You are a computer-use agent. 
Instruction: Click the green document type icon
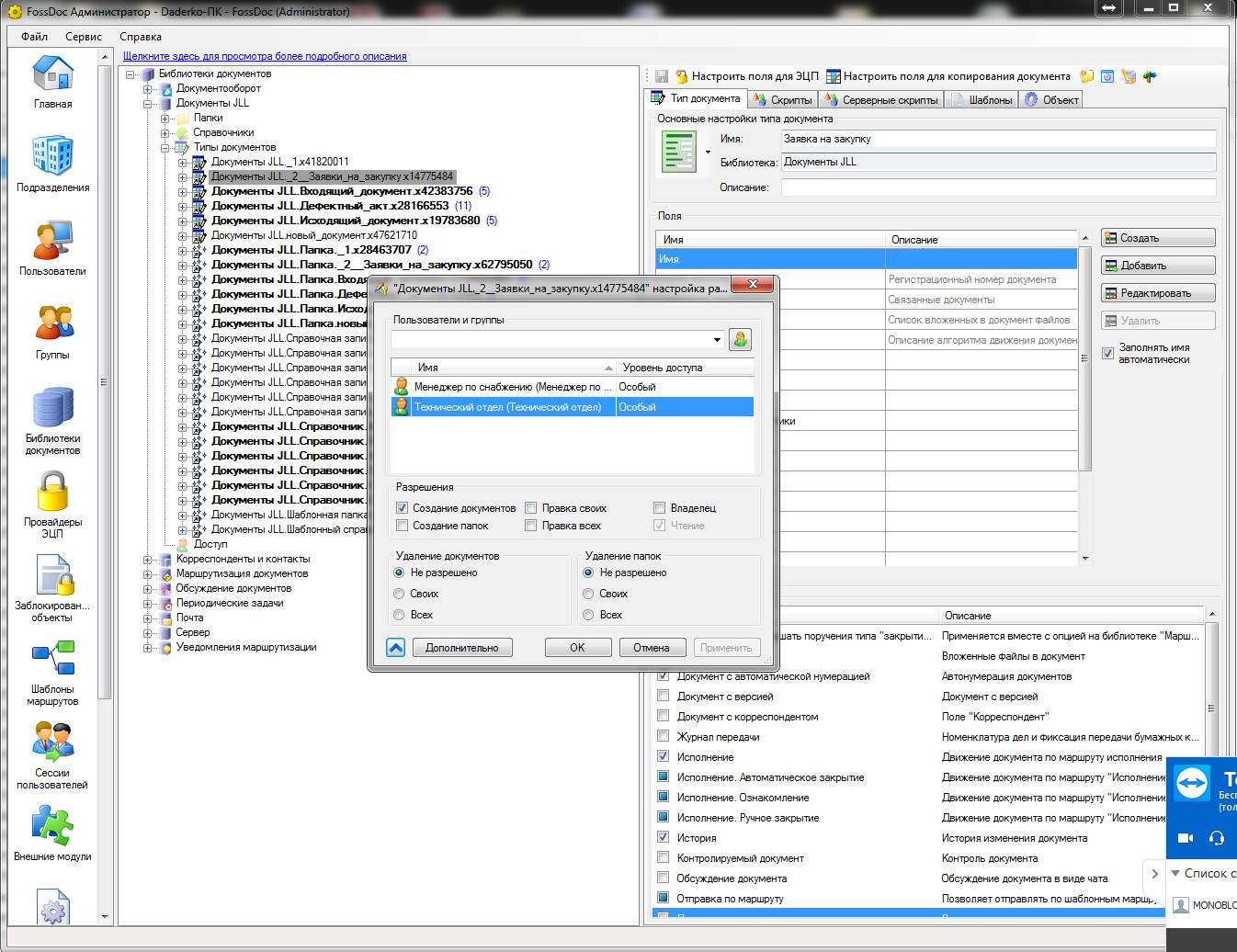pos(679,152)
